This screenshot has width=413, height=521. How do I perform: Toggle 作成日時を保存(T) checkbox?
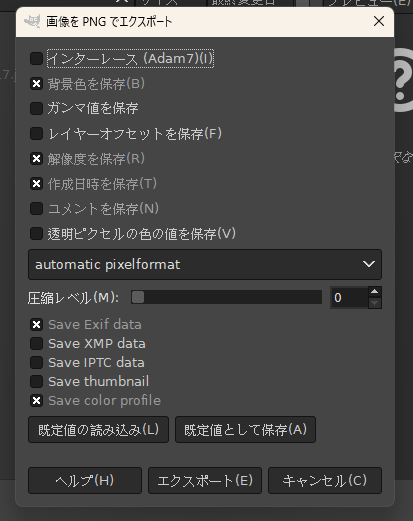coord(36,184)
